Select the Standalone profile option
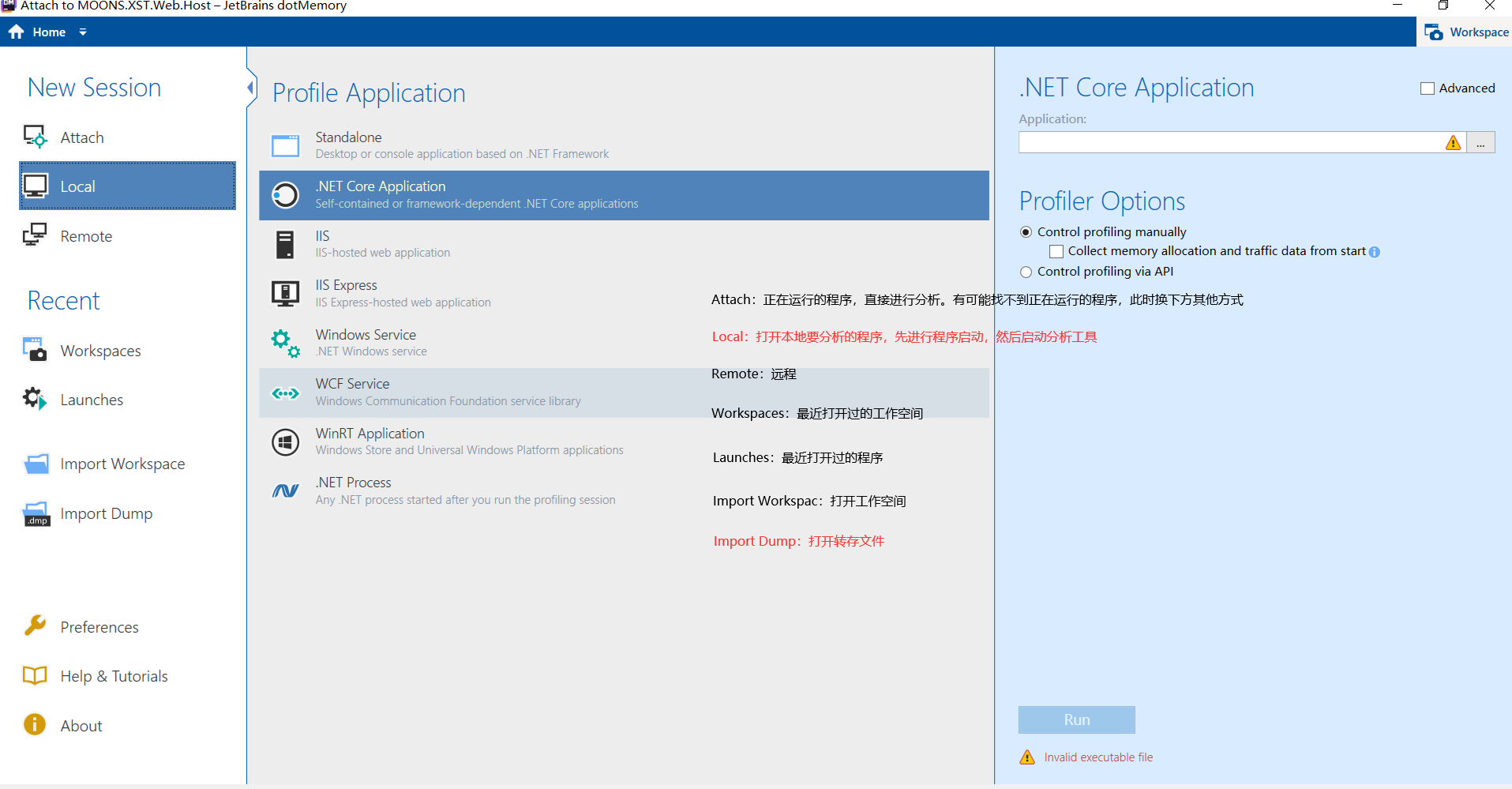The width and height of the screenshot is (1512, 789). pos(624,145)
